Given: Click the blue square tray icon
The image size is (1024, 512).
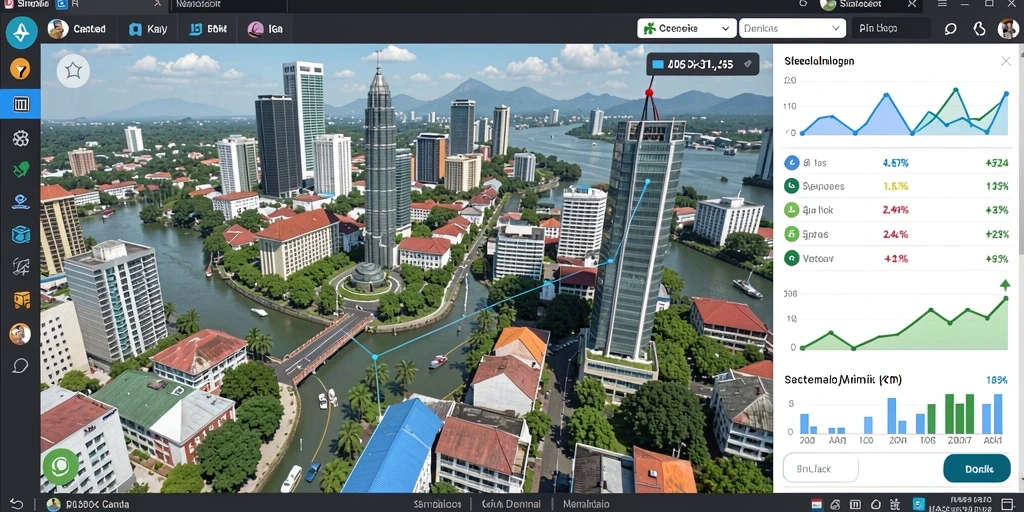Looking at the screenshot, I should (x=918, y=504).
